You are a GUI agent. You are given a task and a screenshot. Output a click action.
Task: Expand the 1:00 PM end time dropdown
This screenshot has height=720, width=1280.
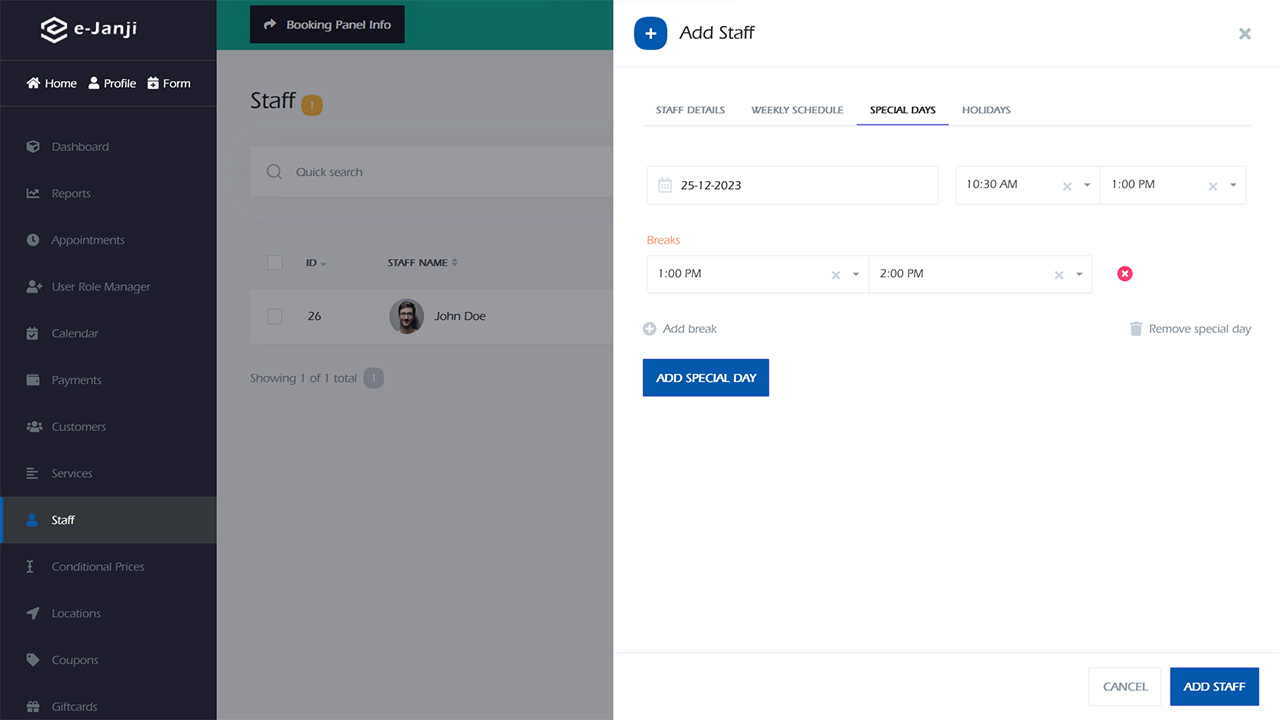[x=1233, y=185]
